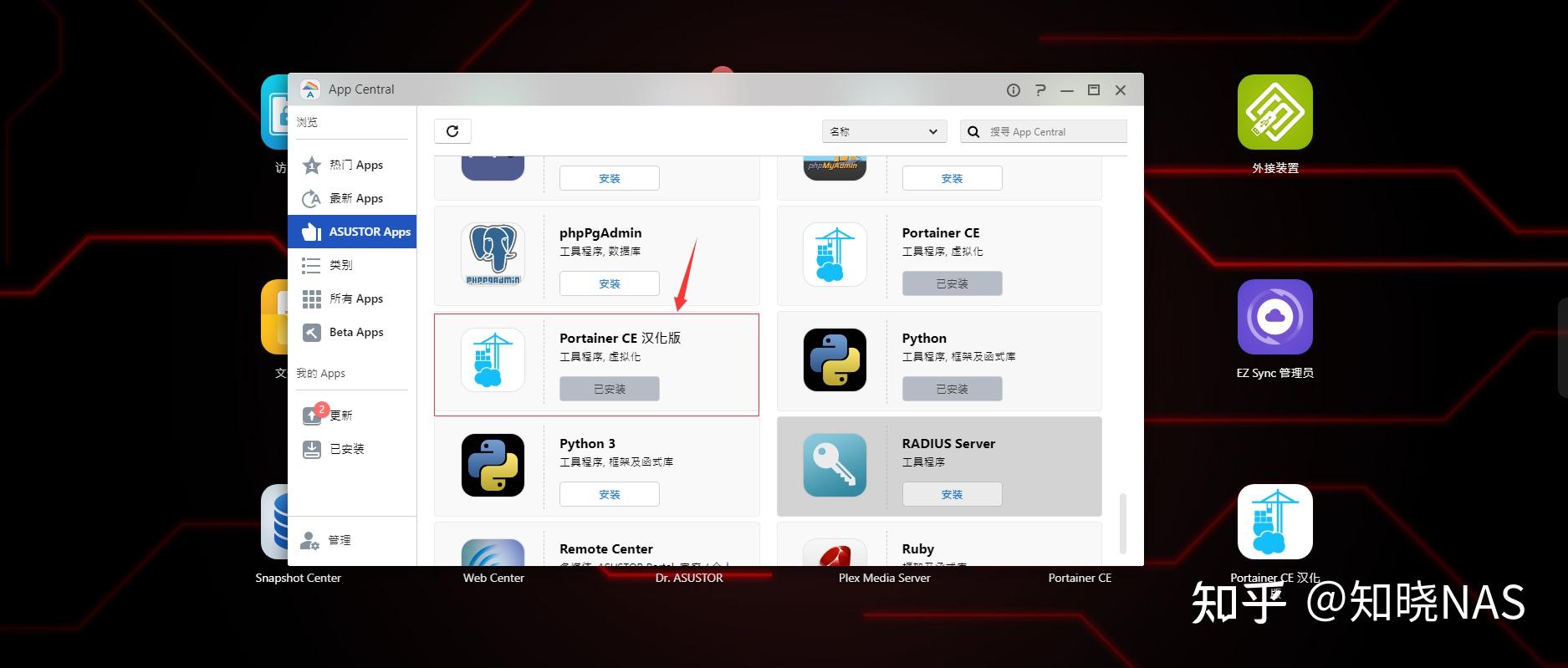Viewport: 1568px width, 668px height.
Task: Open 类别 categories in the sidebar
Action: pyautogui.click(x=352, y=265)
